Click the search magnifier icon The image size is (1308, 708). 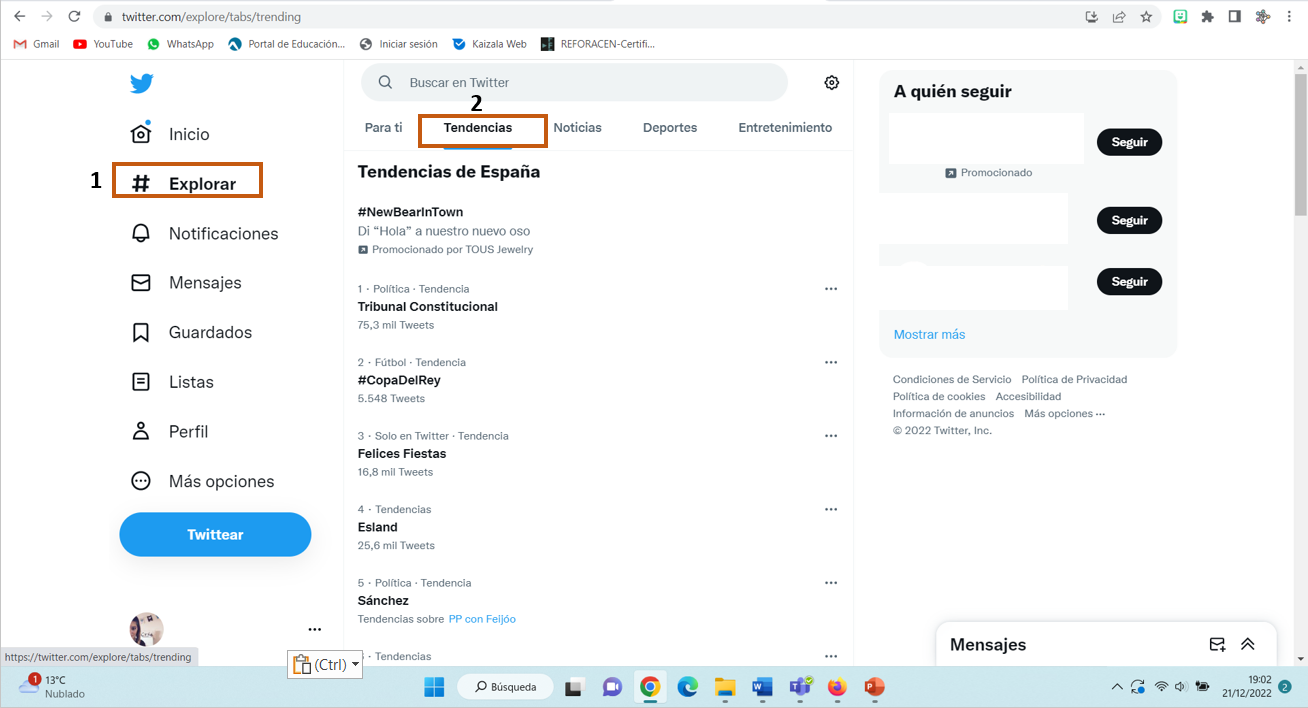[385, 83]
